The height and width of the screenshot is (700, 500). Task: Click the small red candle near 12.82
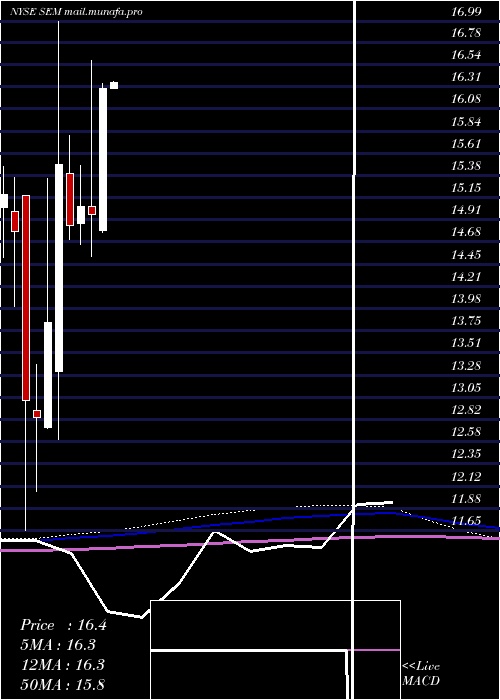coord(37,414)
